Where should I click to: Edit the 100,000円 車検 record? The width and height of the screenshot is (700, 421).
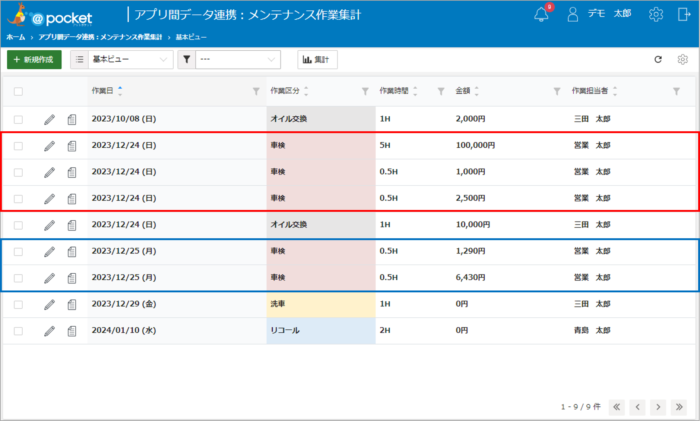click(x=50, y=146)
